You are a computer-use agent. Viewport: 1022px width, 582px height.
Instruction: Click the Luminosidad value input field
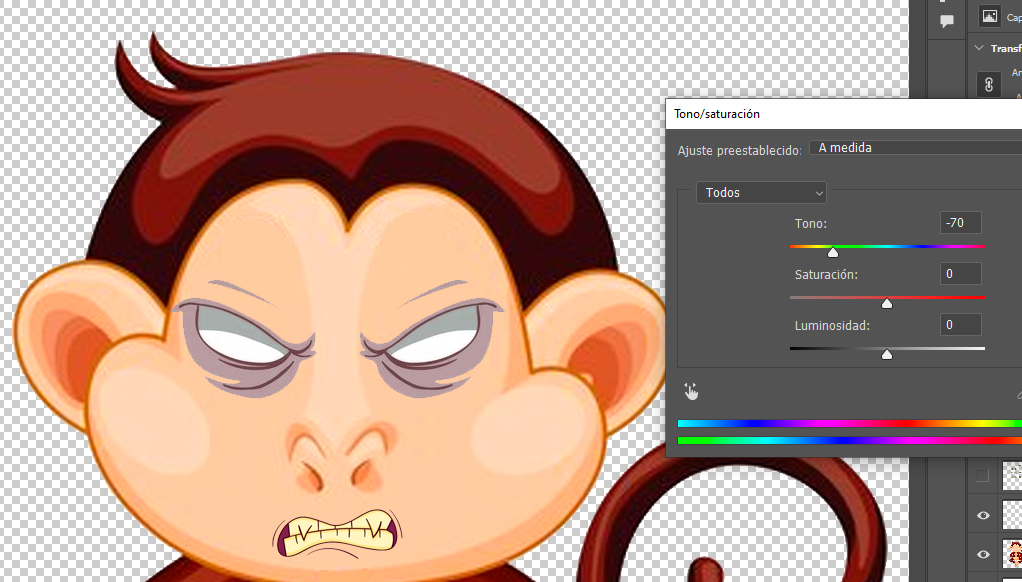pyautogui.click(x=960, y=325)
